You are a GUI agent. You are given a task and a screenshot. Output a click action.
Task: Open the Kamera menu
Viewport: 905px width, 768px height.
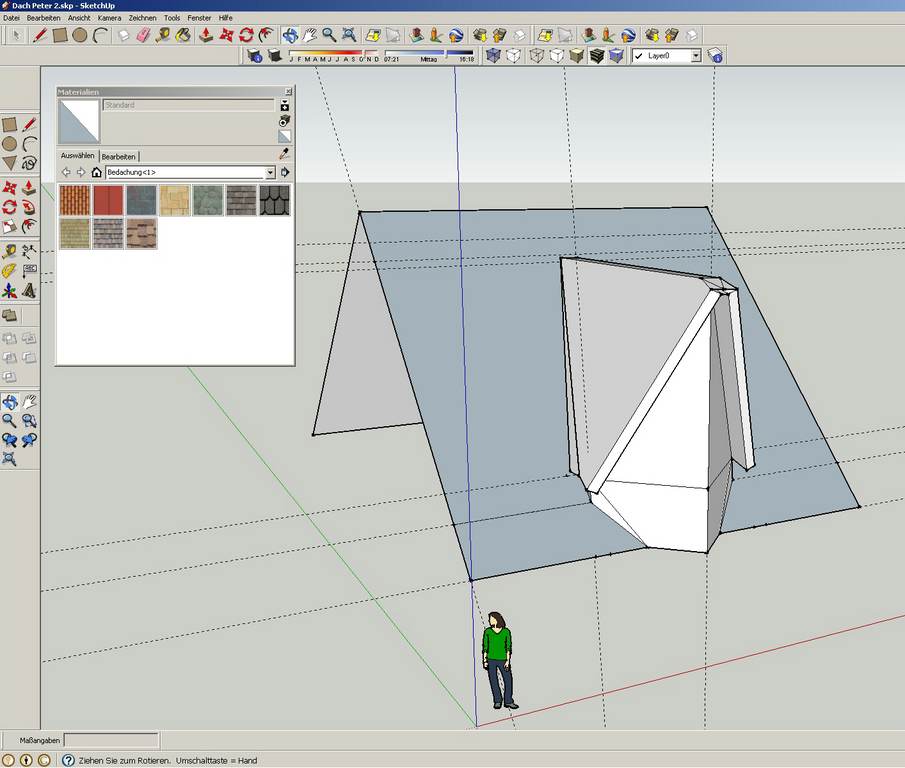coord(109,18)
